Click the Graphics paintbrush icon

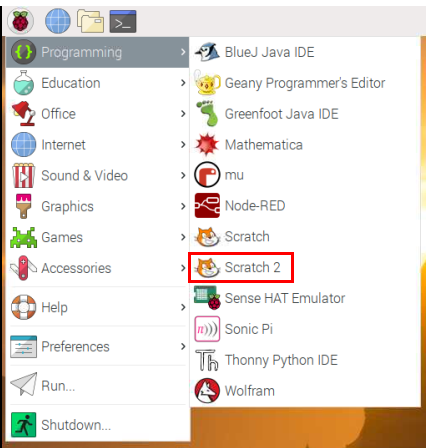(x=23, y=206)
